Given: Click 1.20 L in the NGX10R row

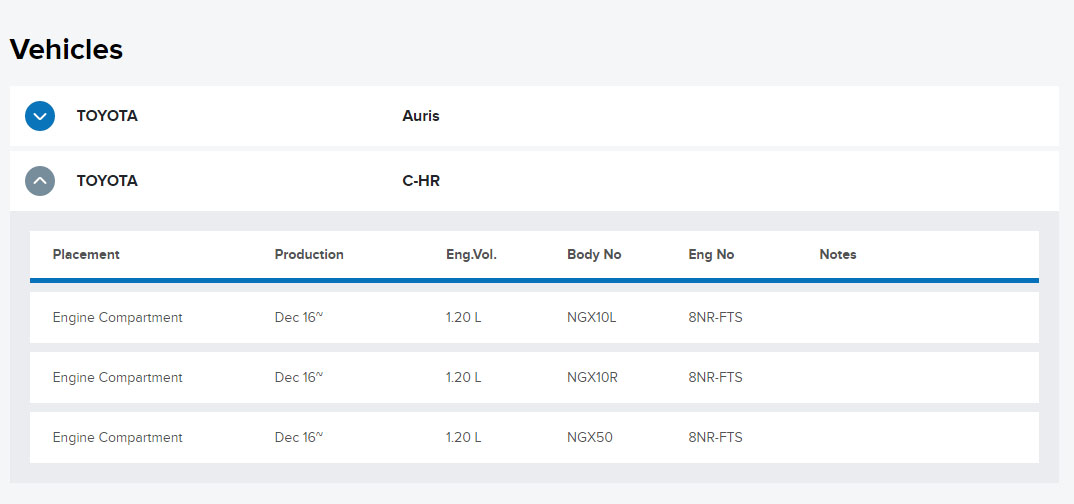Looking at the screenshot, I should [464, 377].
